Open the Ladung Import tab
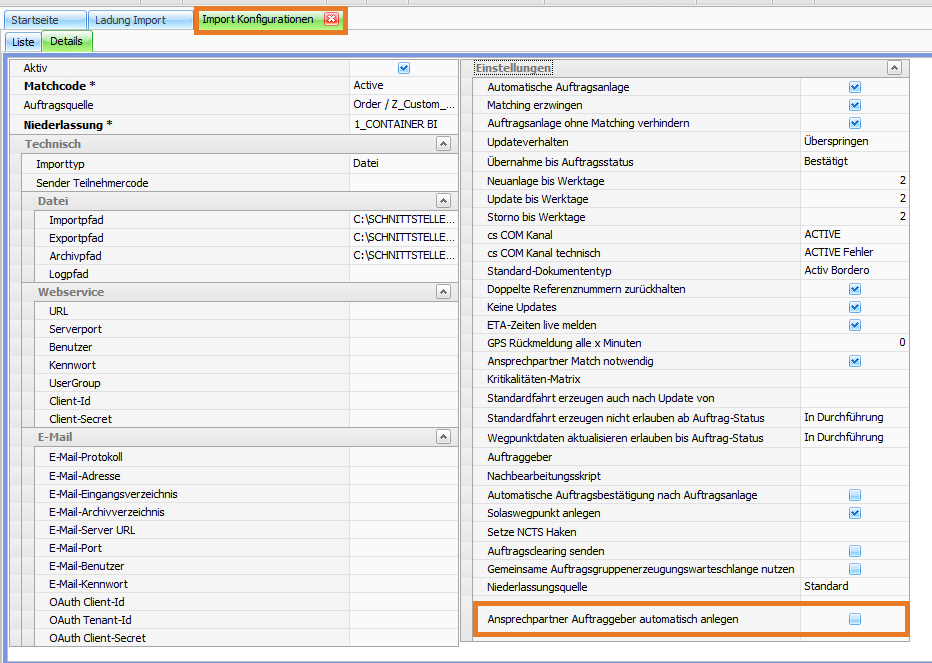The width and height of the screenshot is (932, 663). [x=130, y=20]
